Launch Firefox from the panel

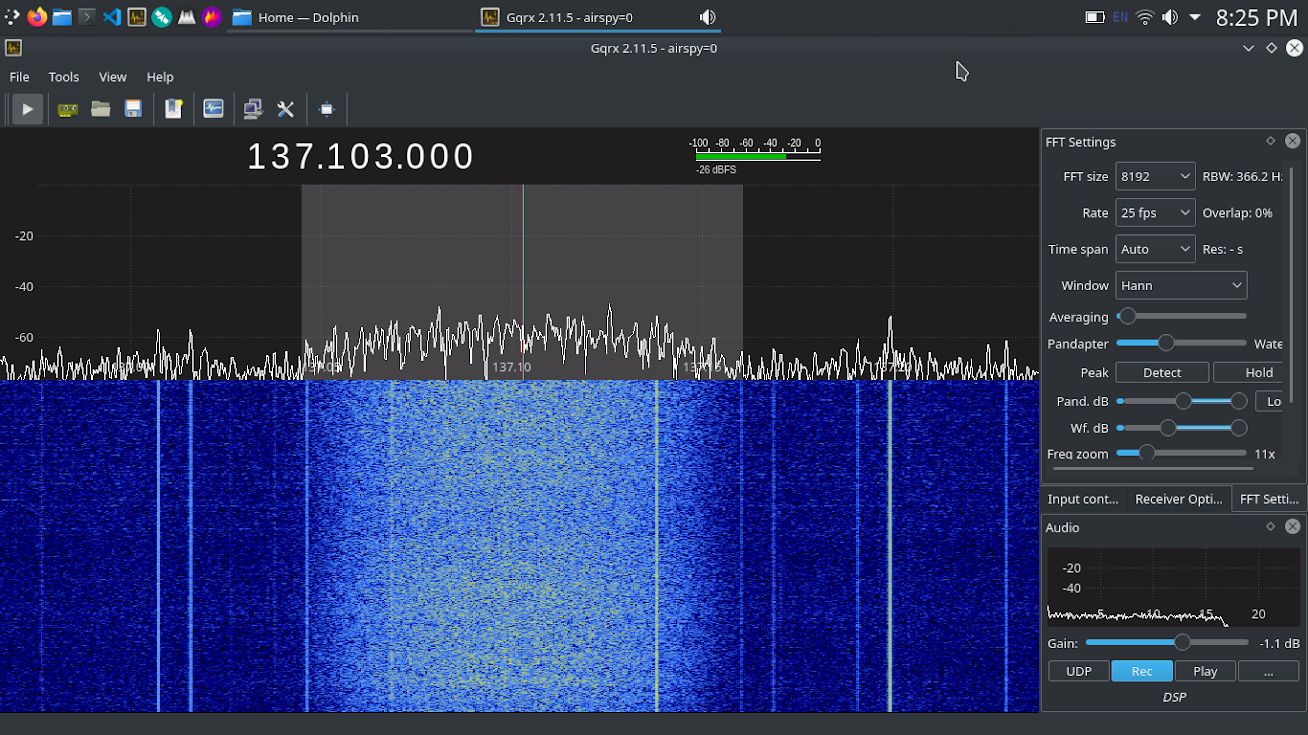(37, 17)
